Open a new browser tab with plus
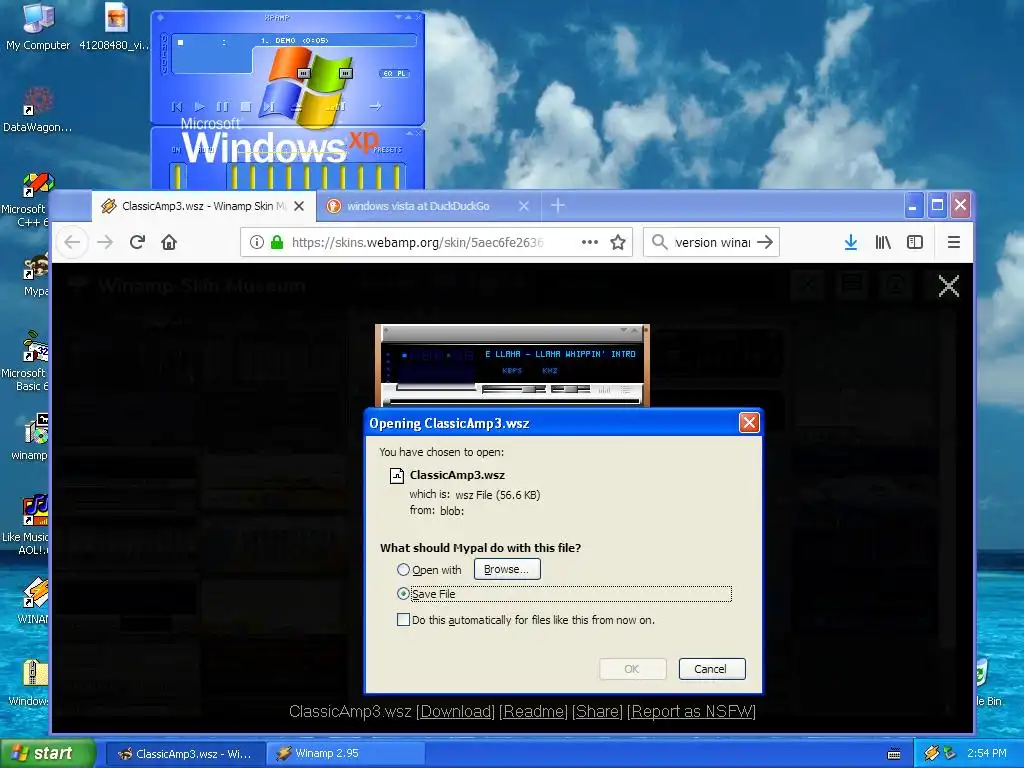The image size is (1024, 768). (x=558, y=206)
